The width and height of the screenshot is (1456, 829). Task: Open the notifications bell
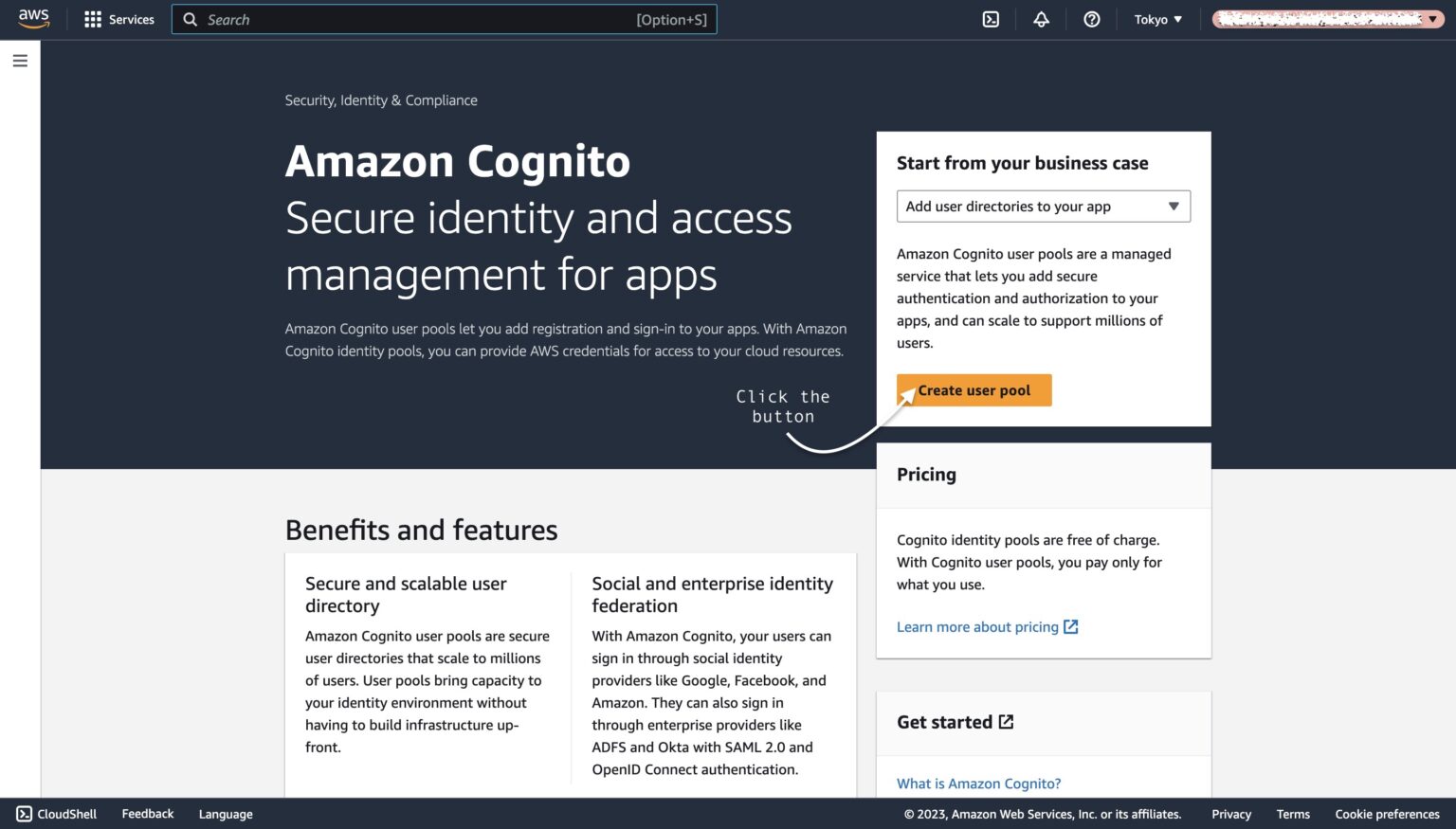click(x=1041, y=19)
